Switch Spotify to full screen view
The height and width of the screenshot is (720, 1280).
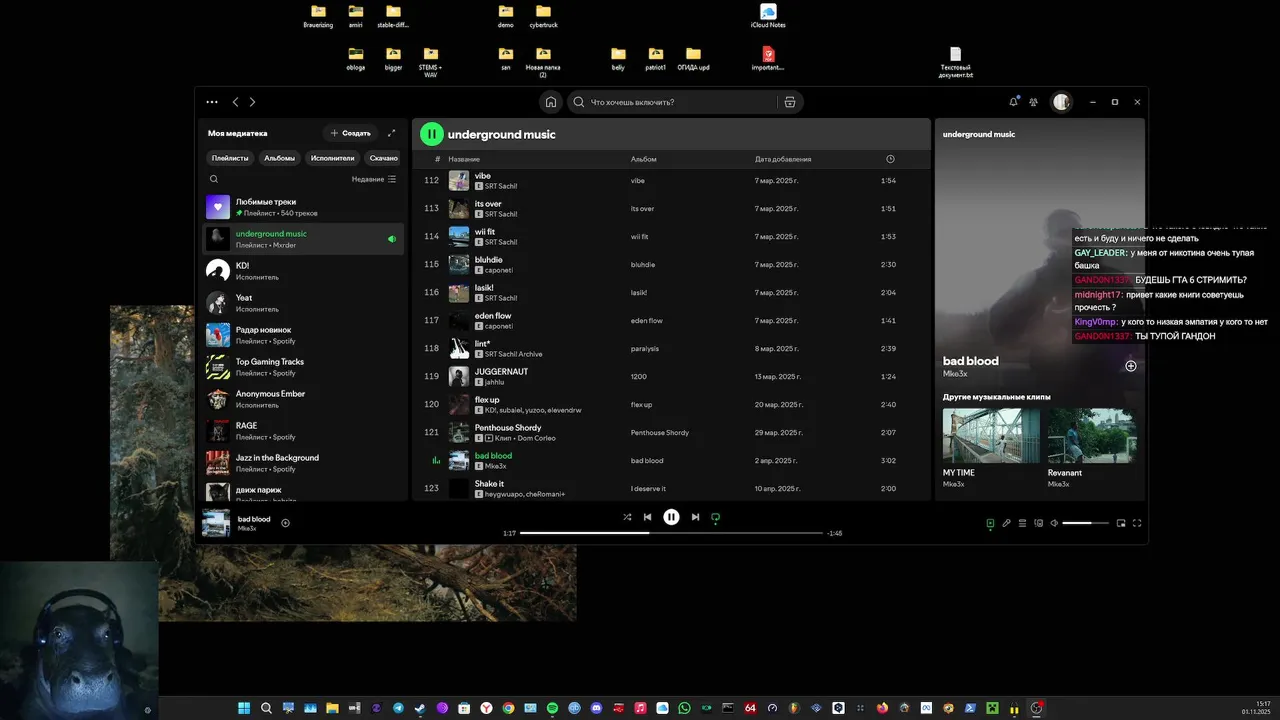pyautogui.click(x=1137, y=523)
